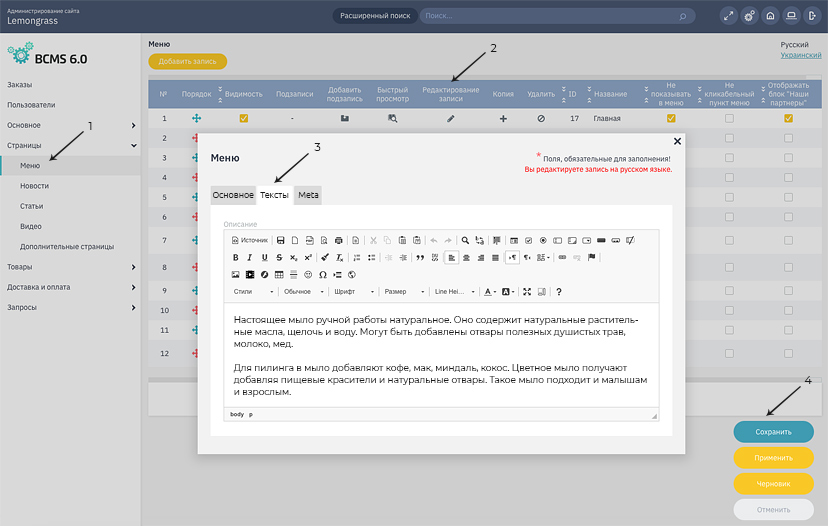Click the Iframe globe icon
Screen dimensions: 828x526
coord(352,275)
